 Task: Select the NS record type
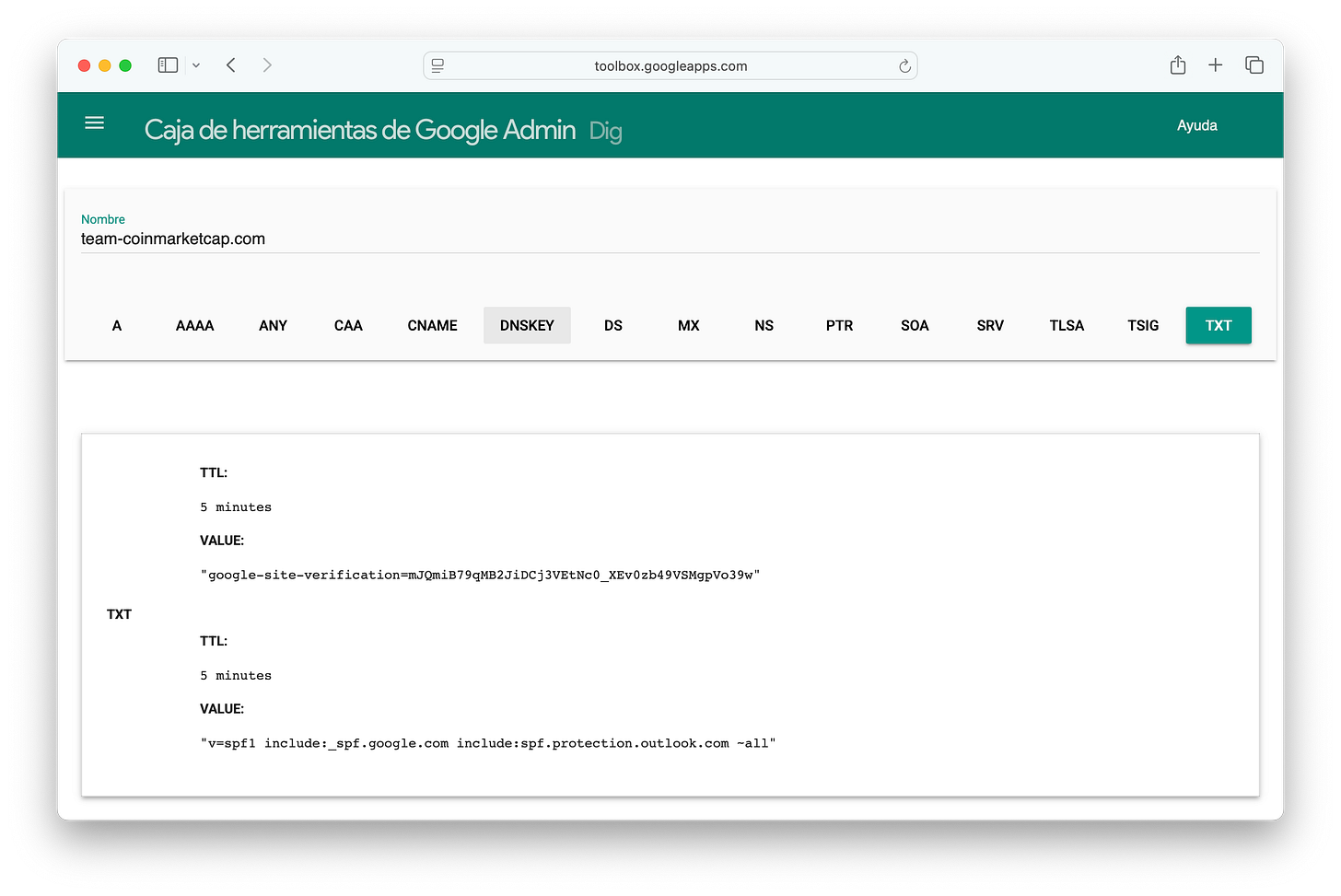coord(764,325)
